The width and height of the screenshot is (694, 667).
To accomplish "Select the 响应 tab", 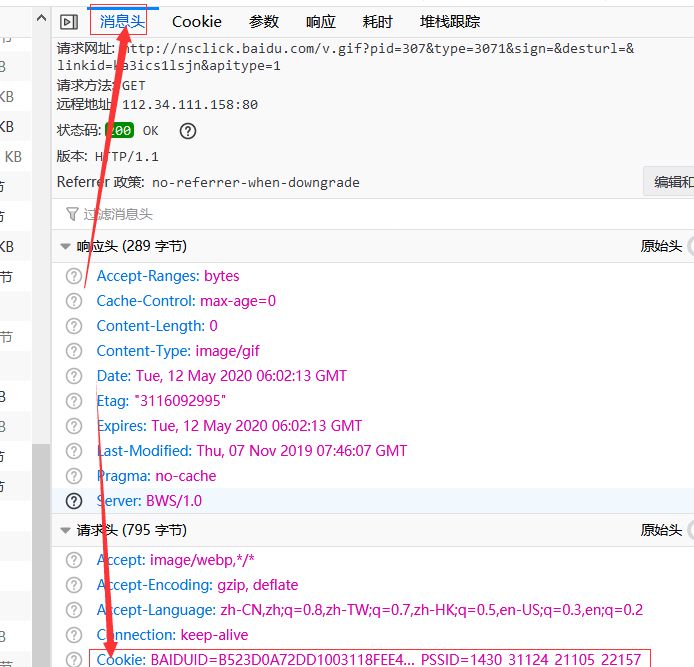I will coord(321,21).
